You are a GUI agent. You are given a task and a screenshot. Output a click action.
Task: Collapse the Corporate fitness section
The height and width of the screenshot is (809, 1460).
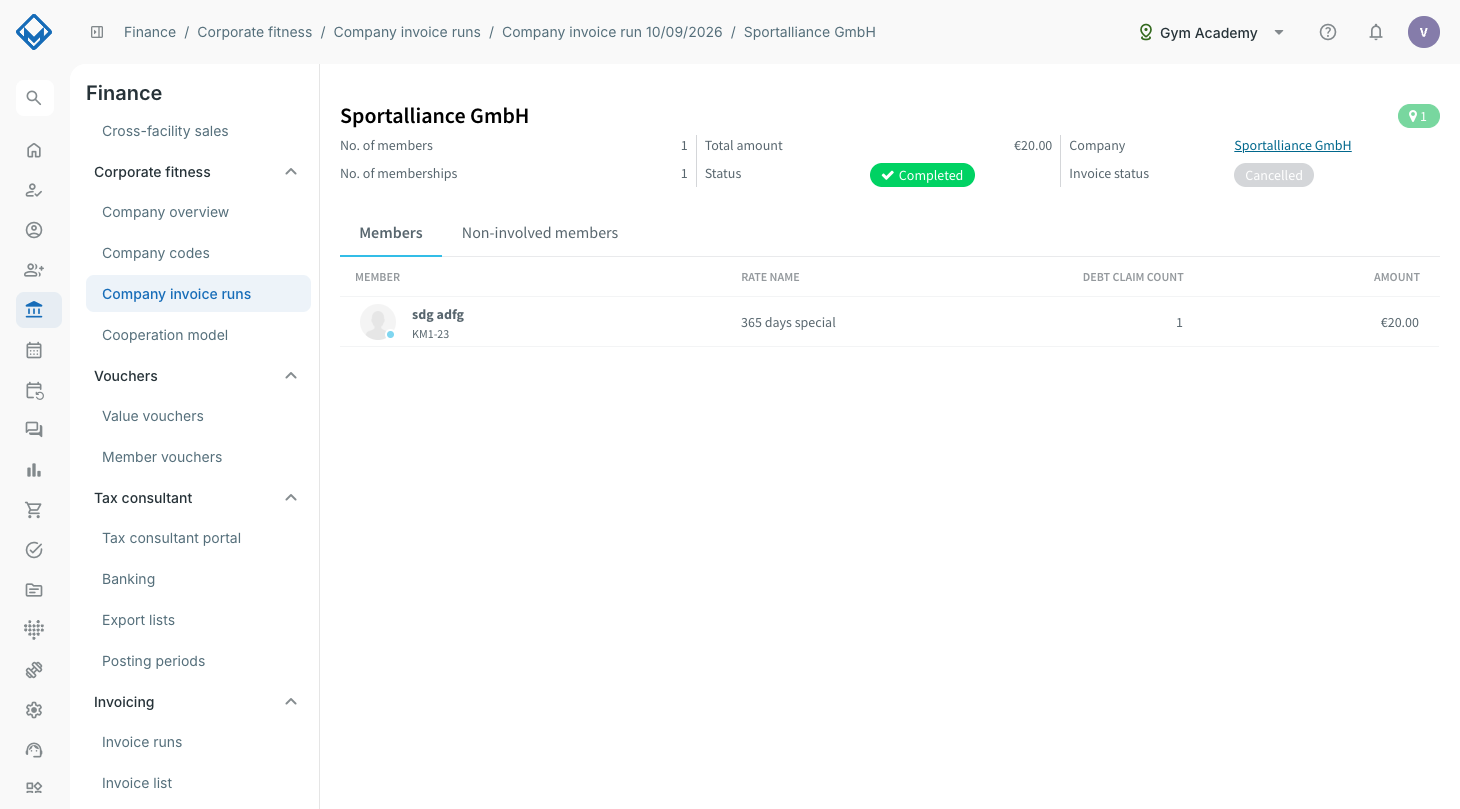pyautogui.click(x=291, y=172)
